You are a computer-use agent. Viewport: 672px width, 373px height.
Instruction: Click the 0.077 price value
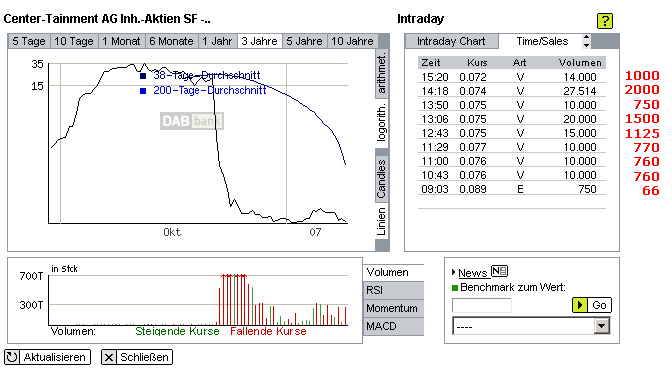[x=473, y=147]
